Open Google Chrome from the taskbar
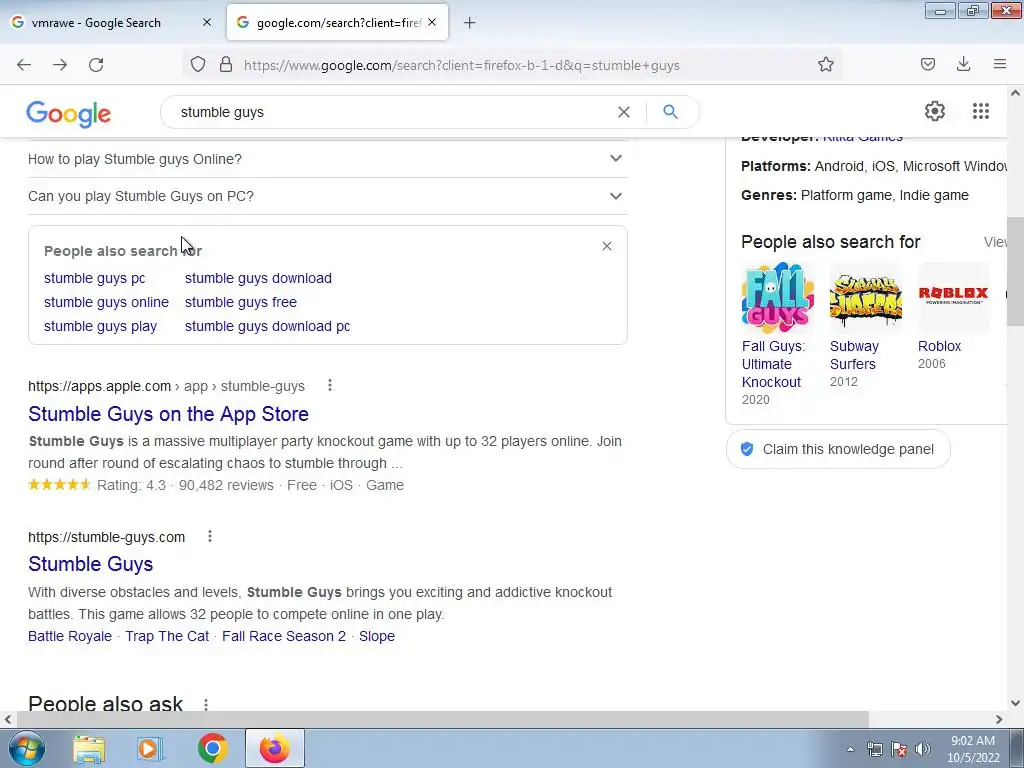The width and height of the screenshot is (1024, 768). tap(212, 748)
